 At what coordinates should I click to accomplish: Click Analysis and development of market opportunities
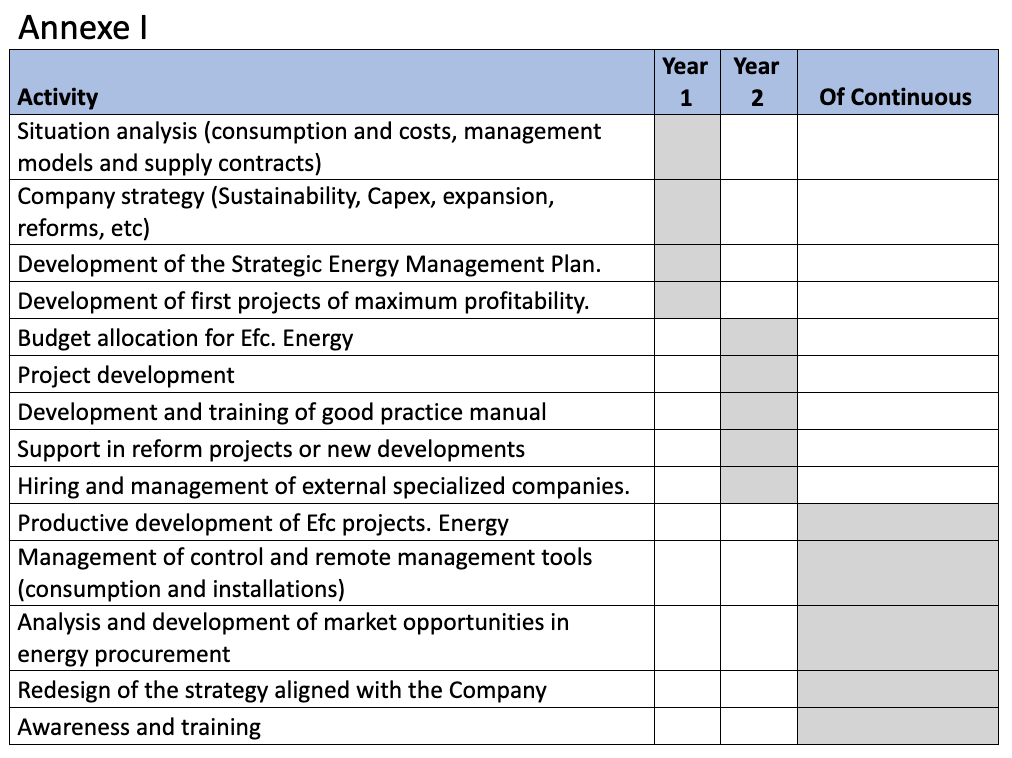[x=293, y=638]
